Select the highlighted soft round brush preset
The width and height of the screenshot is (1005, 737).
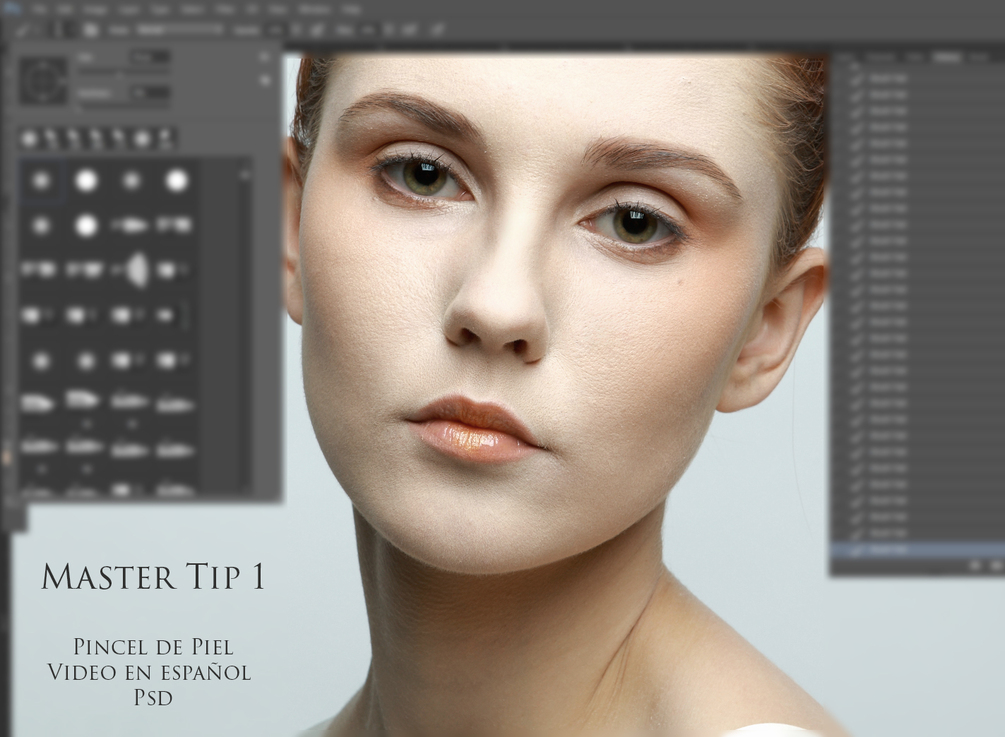pyautogui.click(x=42, y=181)
